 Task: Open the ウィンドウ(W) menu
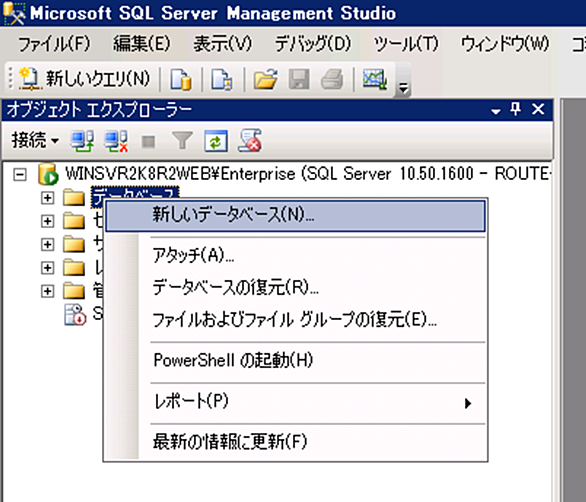pyautogui.click(x=505, y=44)
